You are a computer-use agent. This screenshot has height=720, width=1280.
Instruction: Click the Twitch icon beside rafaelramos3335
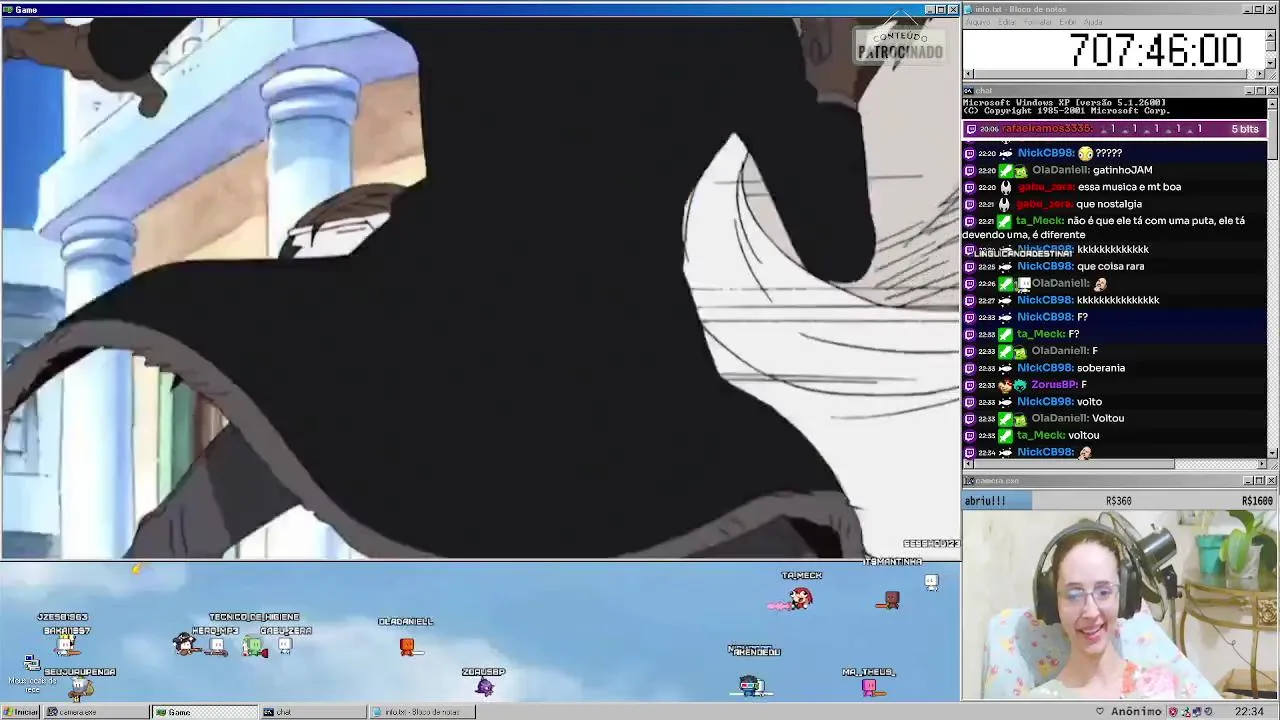pos(970,129)
